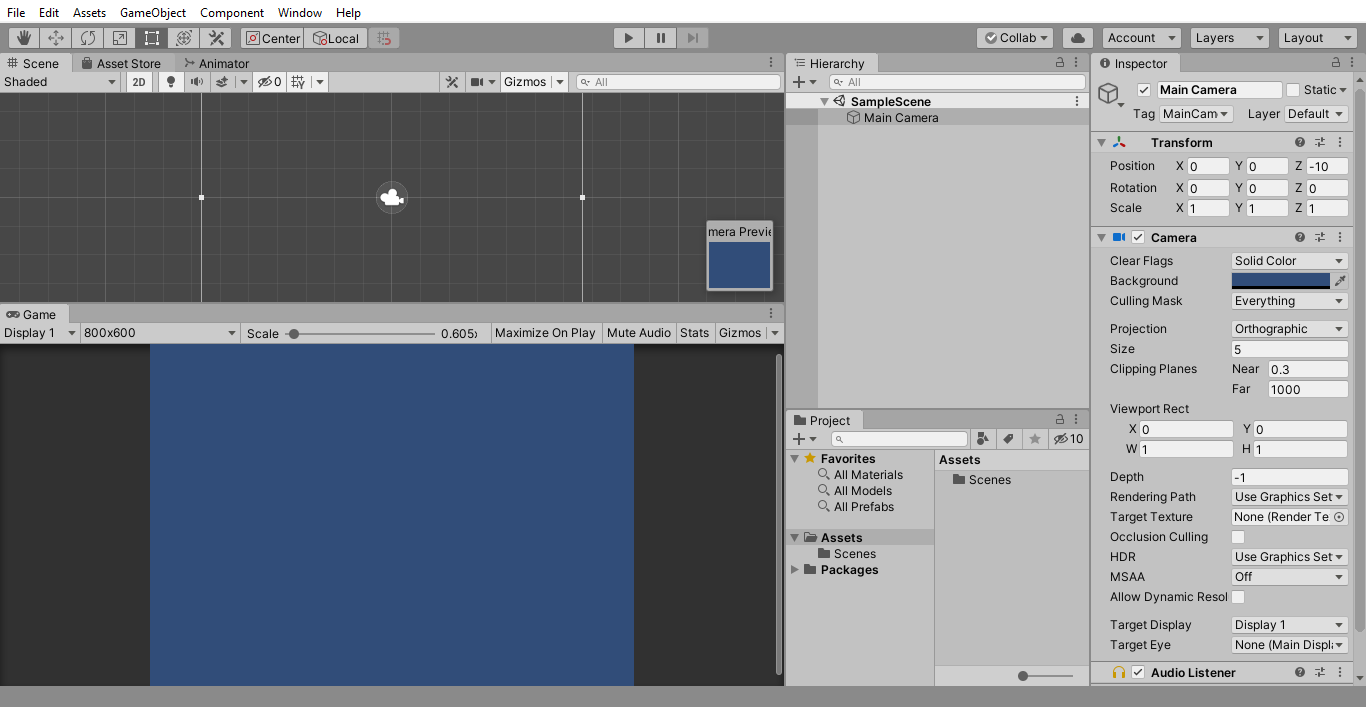
Task: Click the Mute Audio button
Action: pyautogui.click(x=639, y=333)
